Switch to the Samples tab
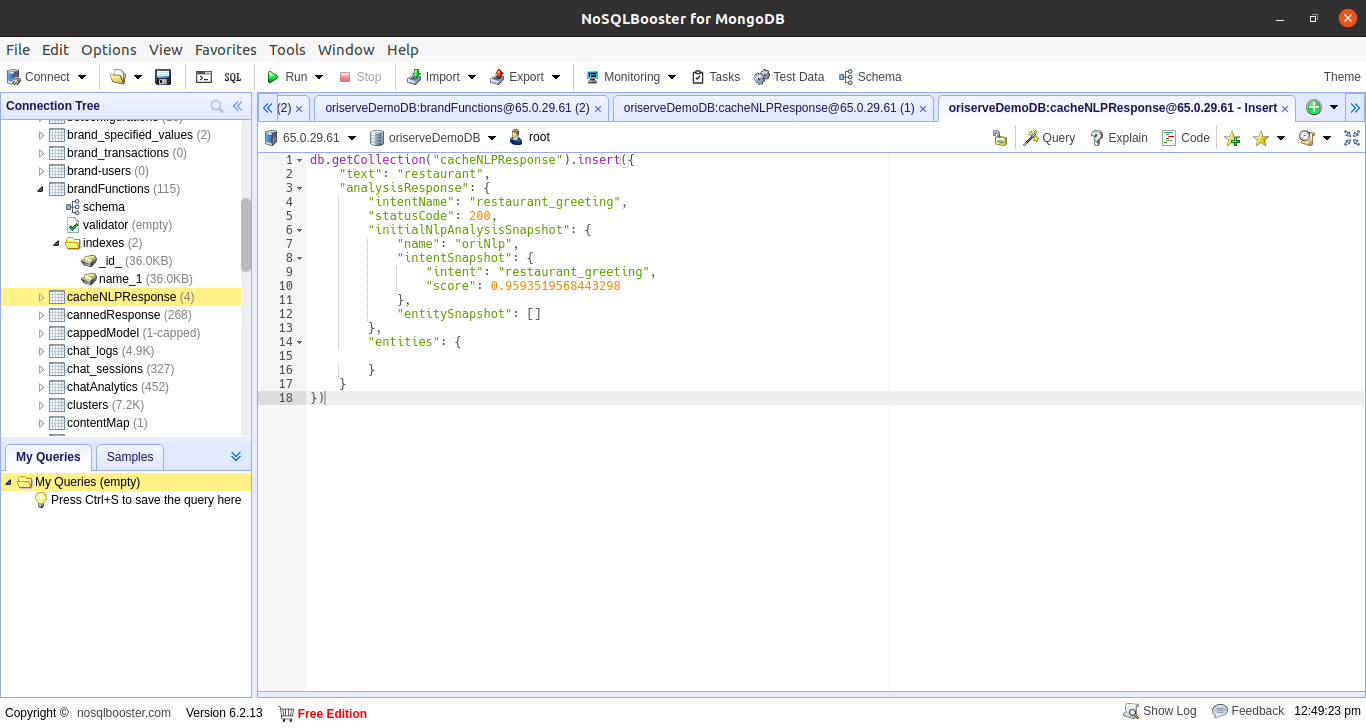The width and height of the screenshot is (1366, 728). [x=130, y=457]
